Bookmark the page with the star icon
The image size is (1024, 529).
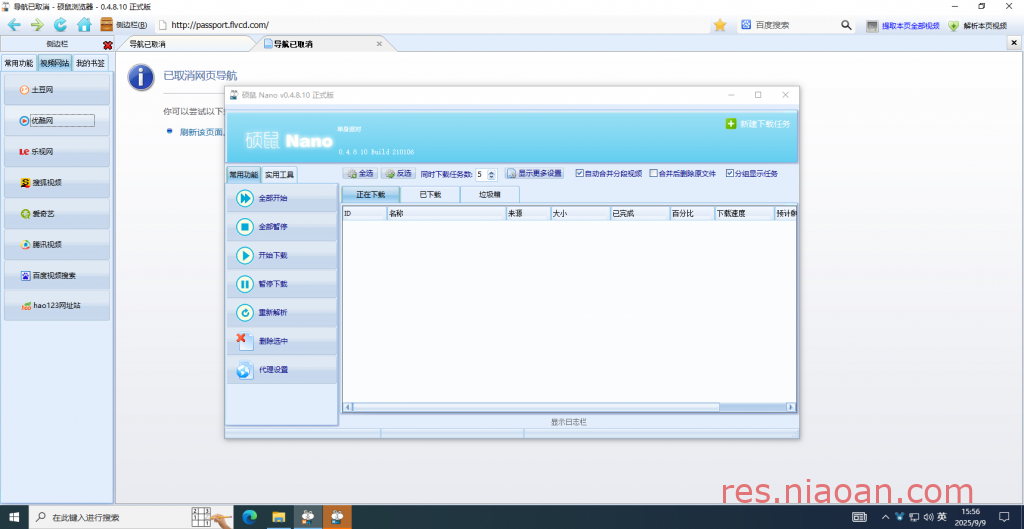click(720, 25)
